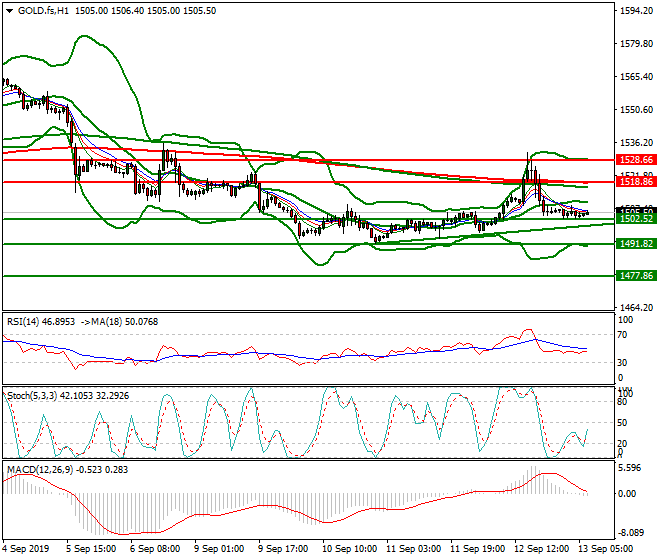
Task: Click the RSI 70 level scale label
Action: [x=623, y=335]
